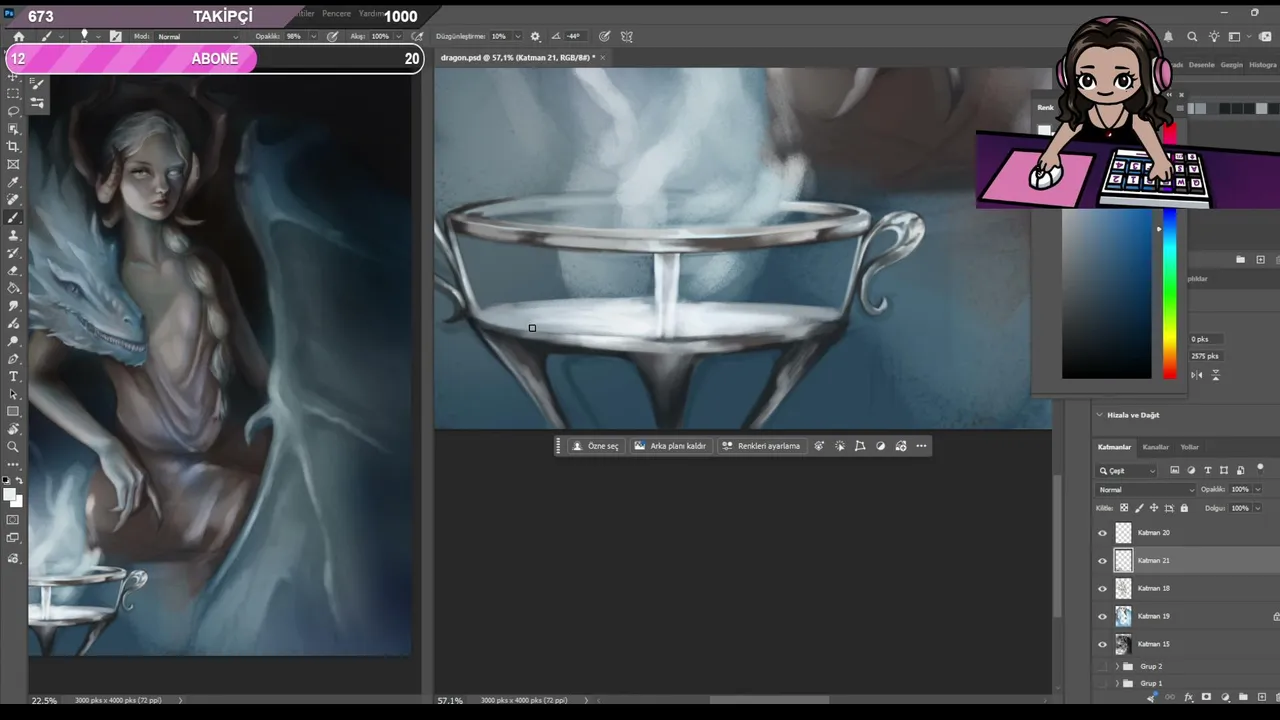The width and height of the screenshot is (1280, 720).
Task: Hide the Katman 15 layer
Action: pos(1103,645)
